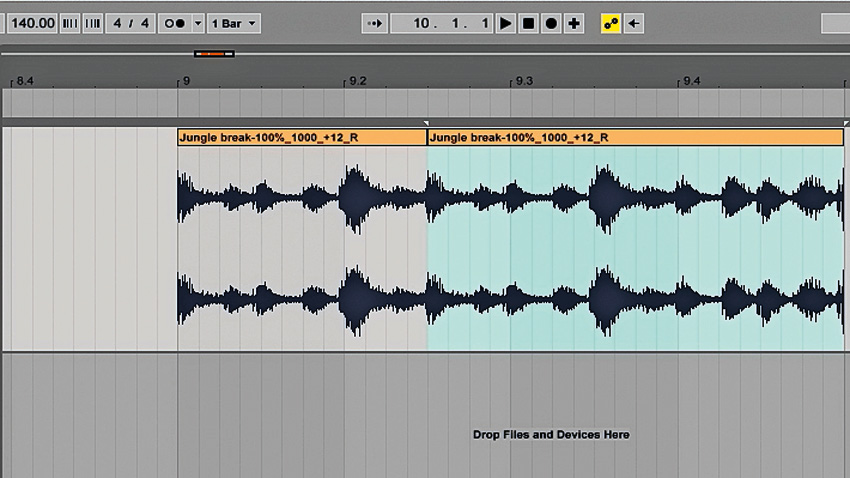This screenshot has width=850, height=478.
Task: Toggle the Follow playback button
Action: click(375, 23)
